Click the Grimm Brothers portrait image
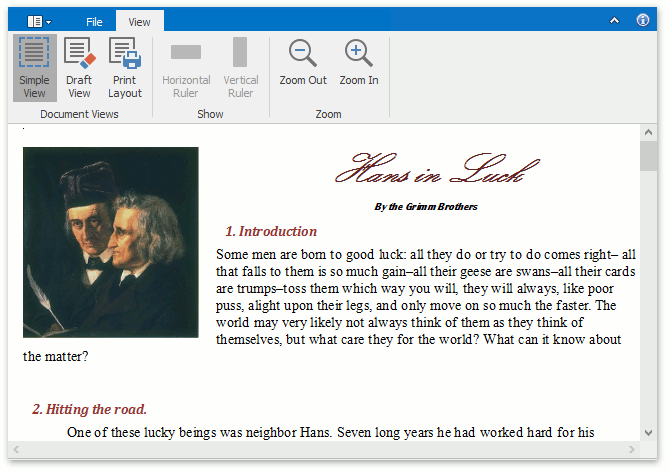The height and width of the screenshot is (473, 669). pyautogui.click(x=110, y=242)
